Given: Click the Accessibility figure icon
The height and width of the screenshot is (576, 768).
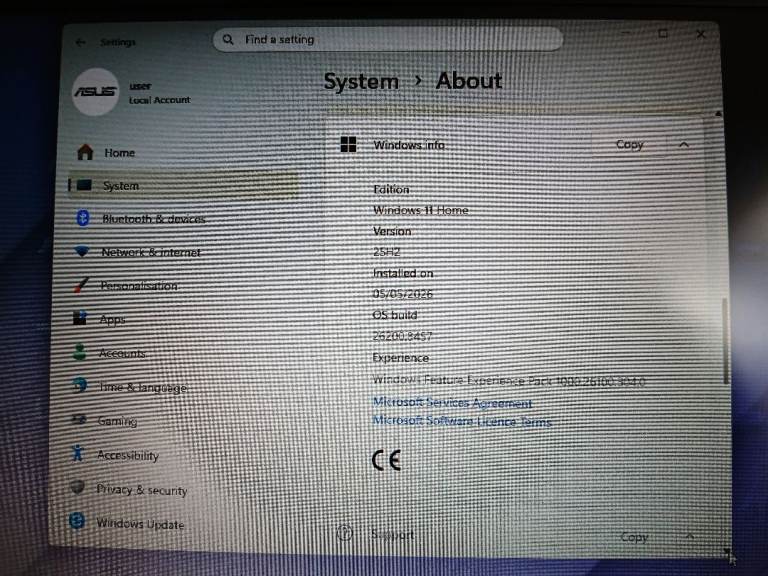Looking at the screenshot, I should (77, 453).
